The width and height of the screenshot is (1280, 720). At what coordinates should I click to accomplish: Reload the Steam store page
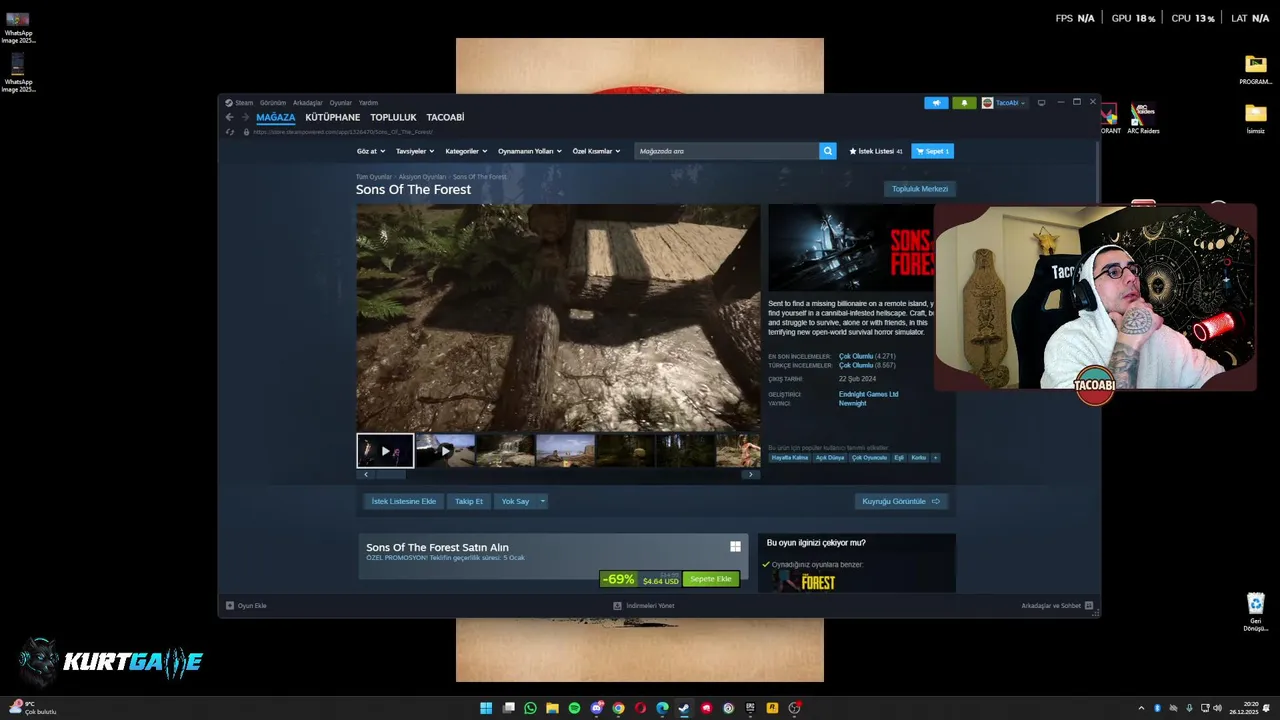click(x=230, y=132)
